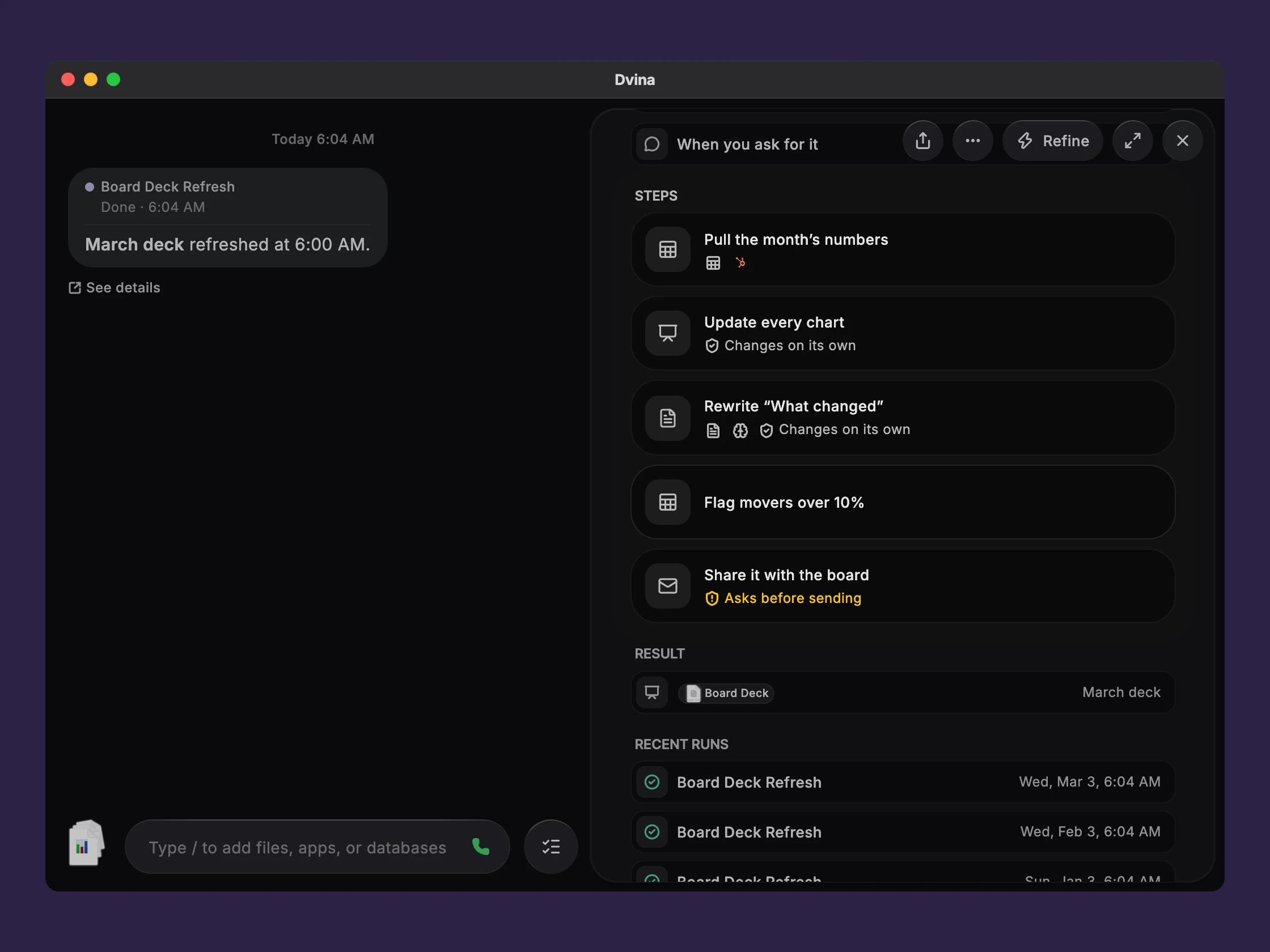Click the presentation icon in the Result row
1270x952 pixels.
[x=651, y=692]
